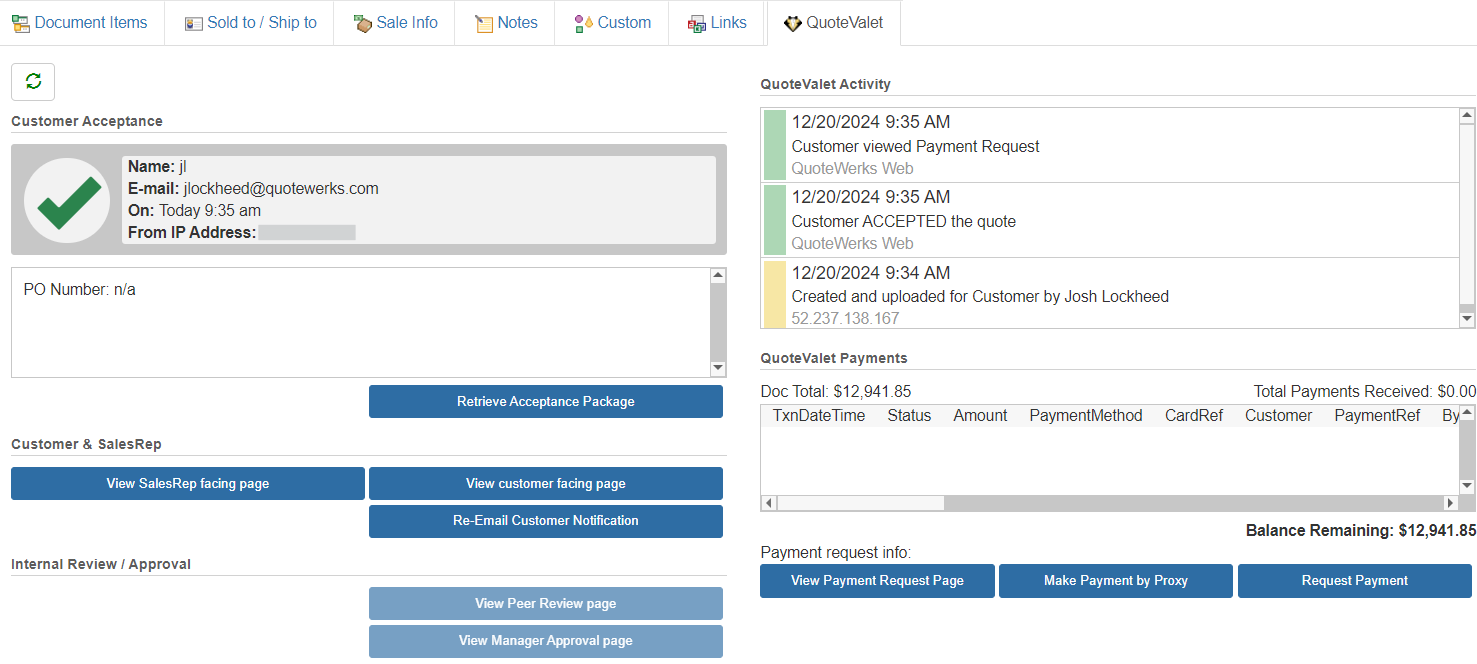1477x664 pixels.
Task: Click the 'From IP Address:' label
Action: [x=192, y=233]
